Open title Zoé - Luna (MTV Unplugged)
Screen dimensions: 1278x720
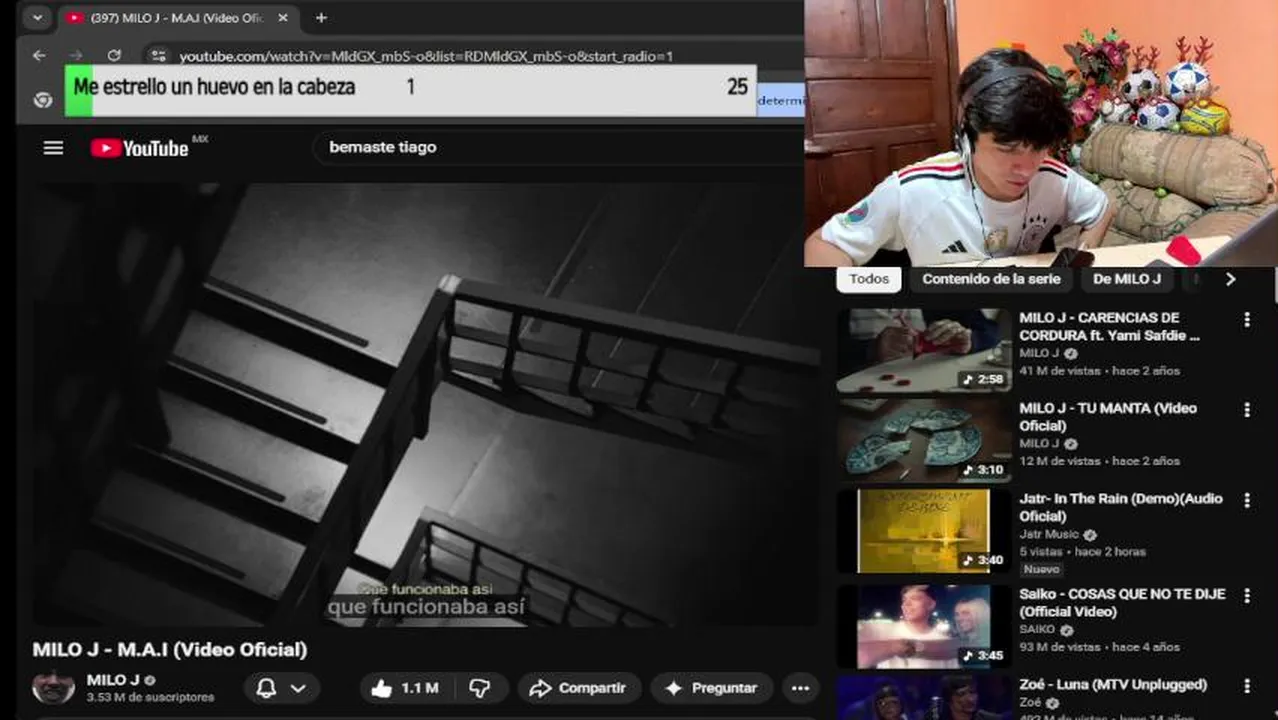(1113, 685)
